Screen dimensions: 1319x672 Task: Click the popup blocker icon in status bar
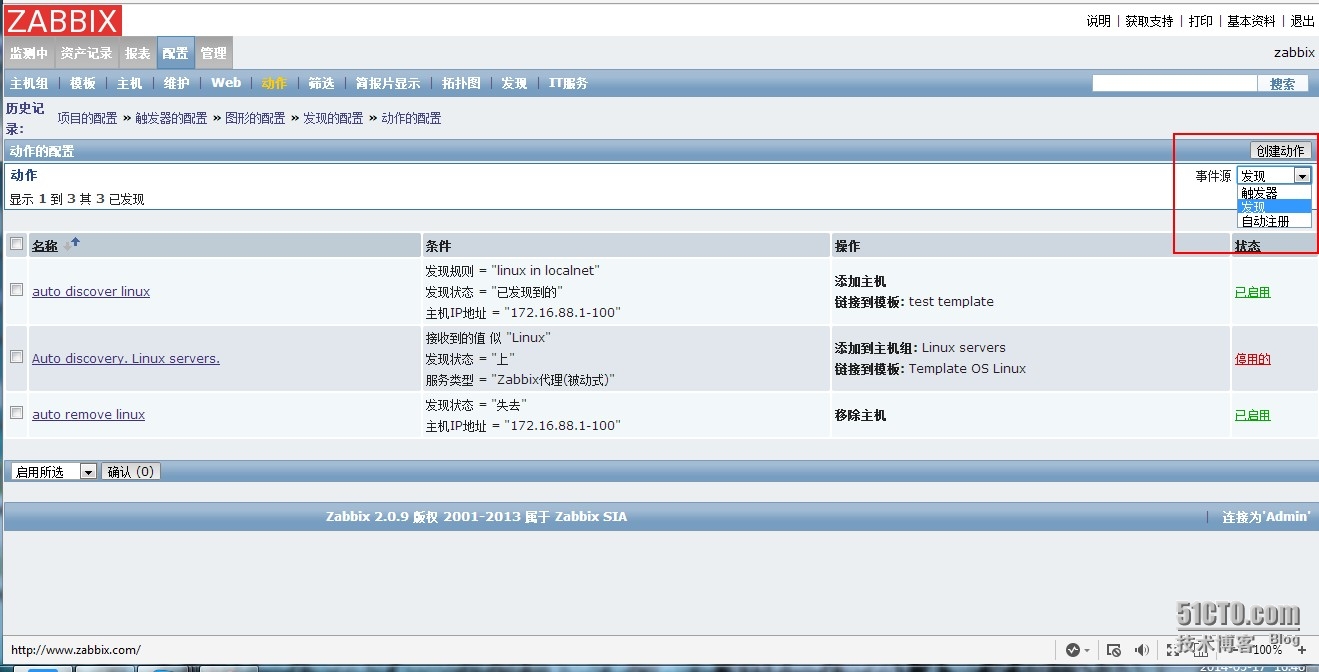click(x=1115, y=650)
